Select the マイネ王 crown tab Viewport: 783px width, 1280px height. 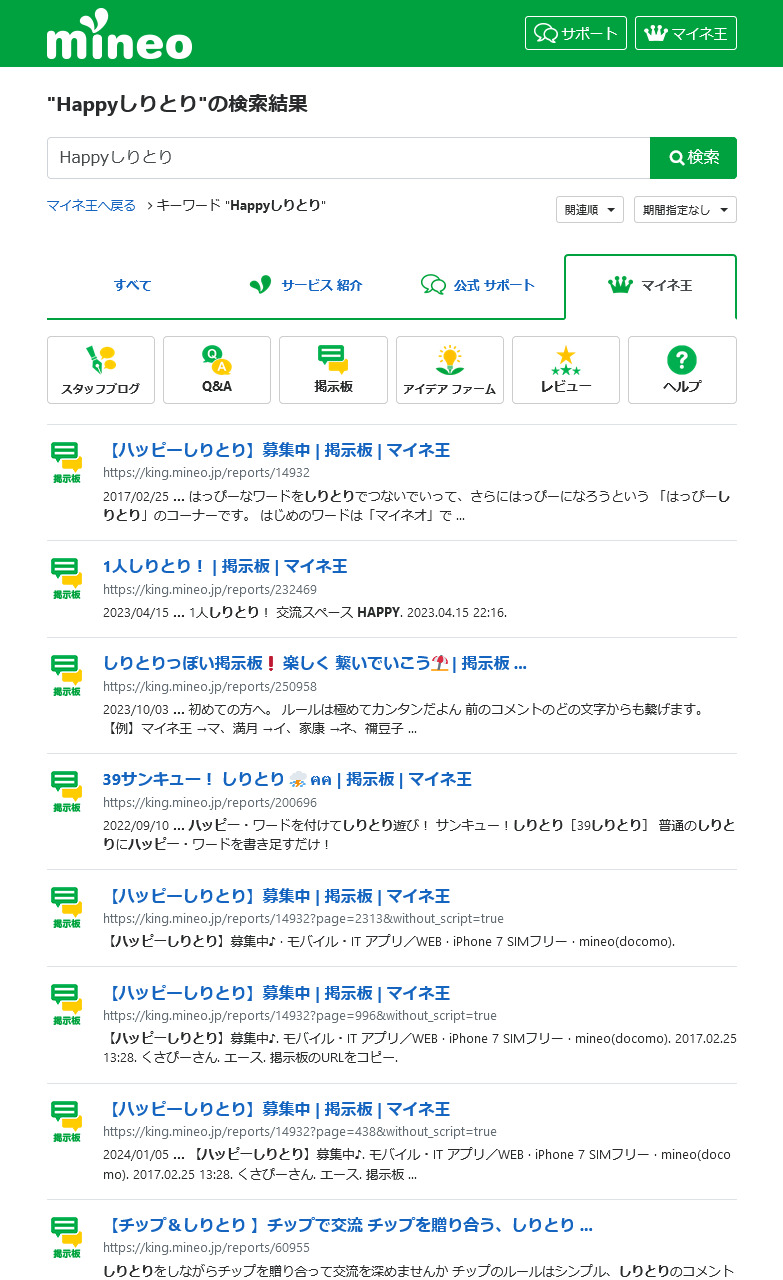tap(650, 286)
